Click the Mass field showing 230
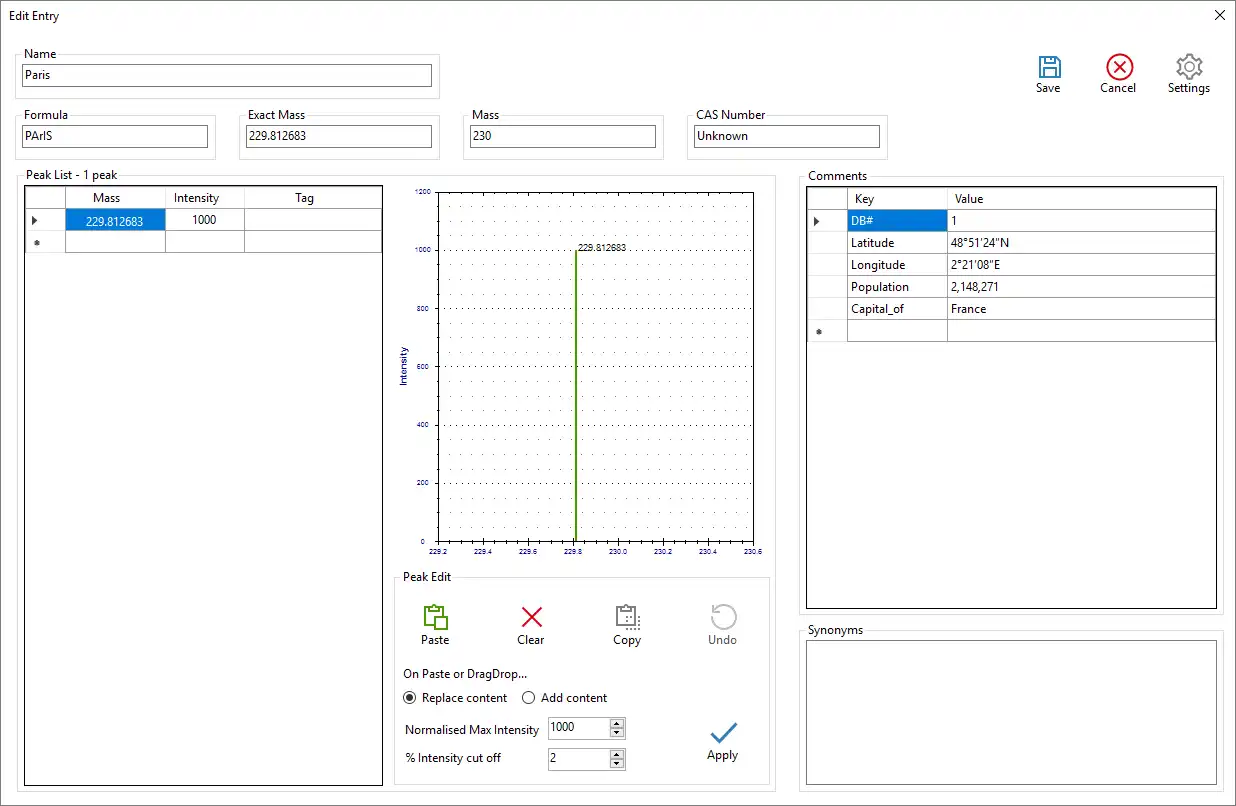The height and width of the screenshot is (806, 1236). click(x=563, y=136)
